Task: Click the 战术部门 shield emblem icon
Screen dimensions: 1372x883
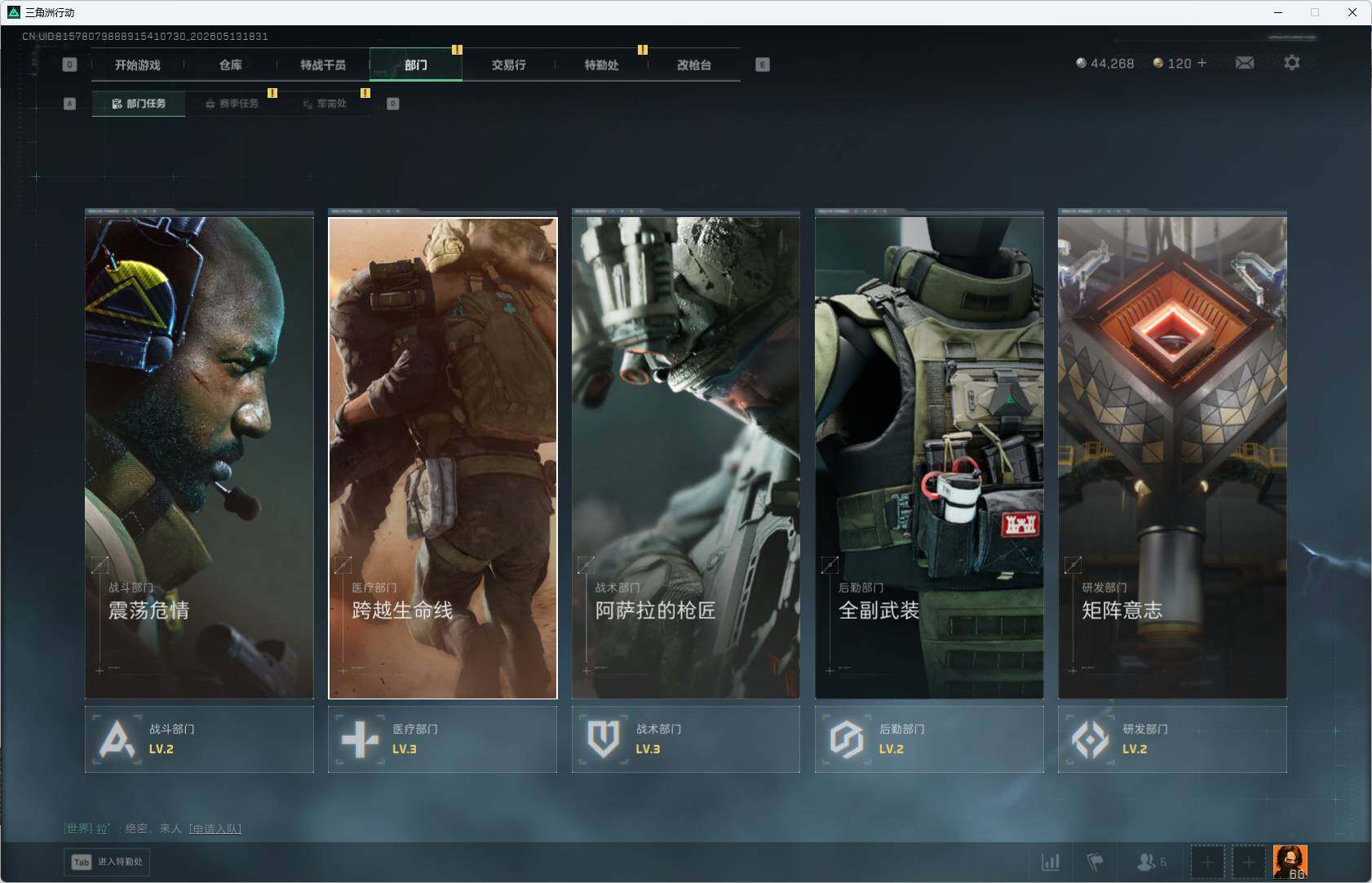Action: 604,739
